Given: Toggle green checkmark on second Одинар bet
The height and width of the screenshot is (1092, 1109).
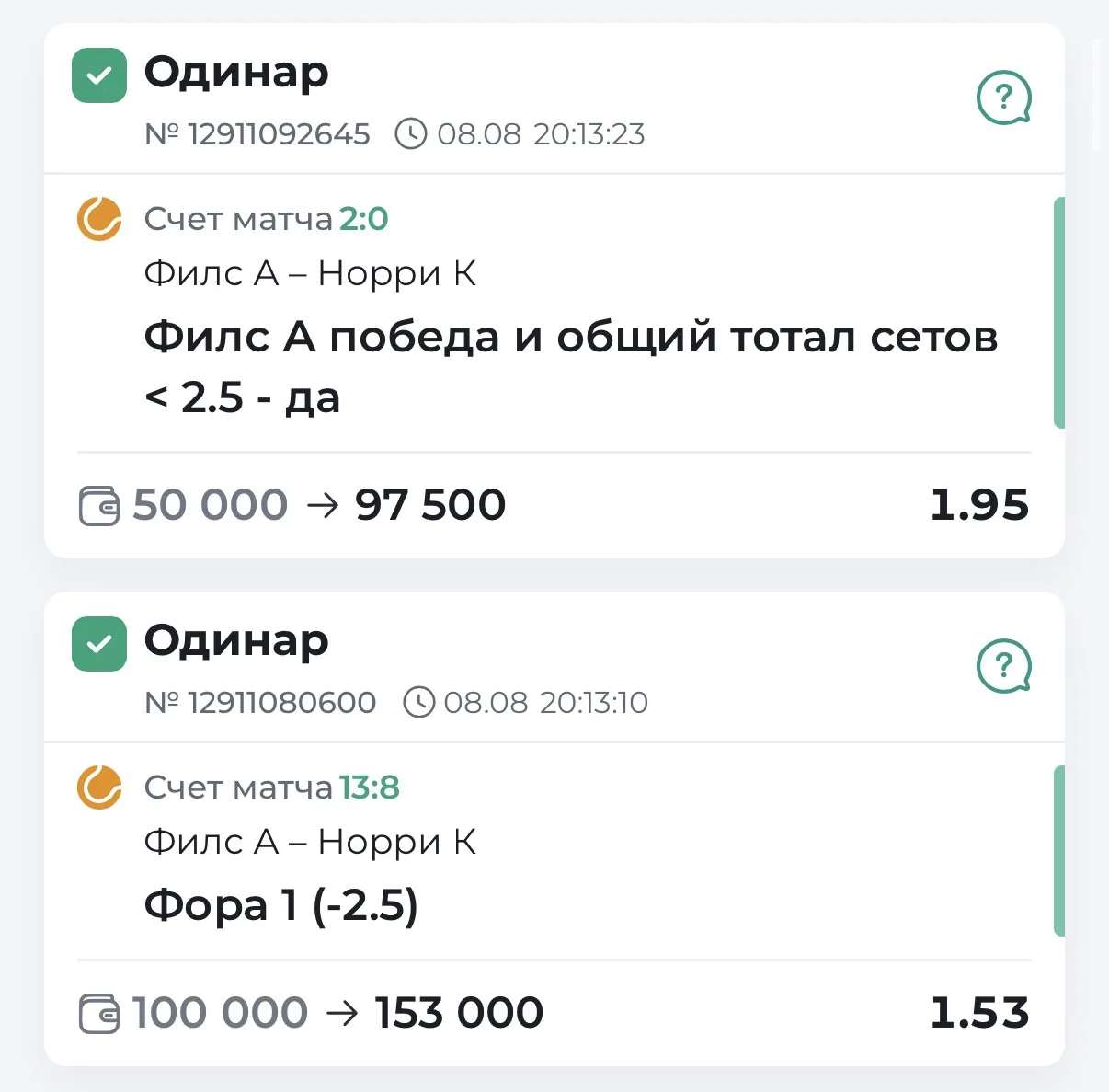Looking at the screenshot, I should (x=99, y=644).
